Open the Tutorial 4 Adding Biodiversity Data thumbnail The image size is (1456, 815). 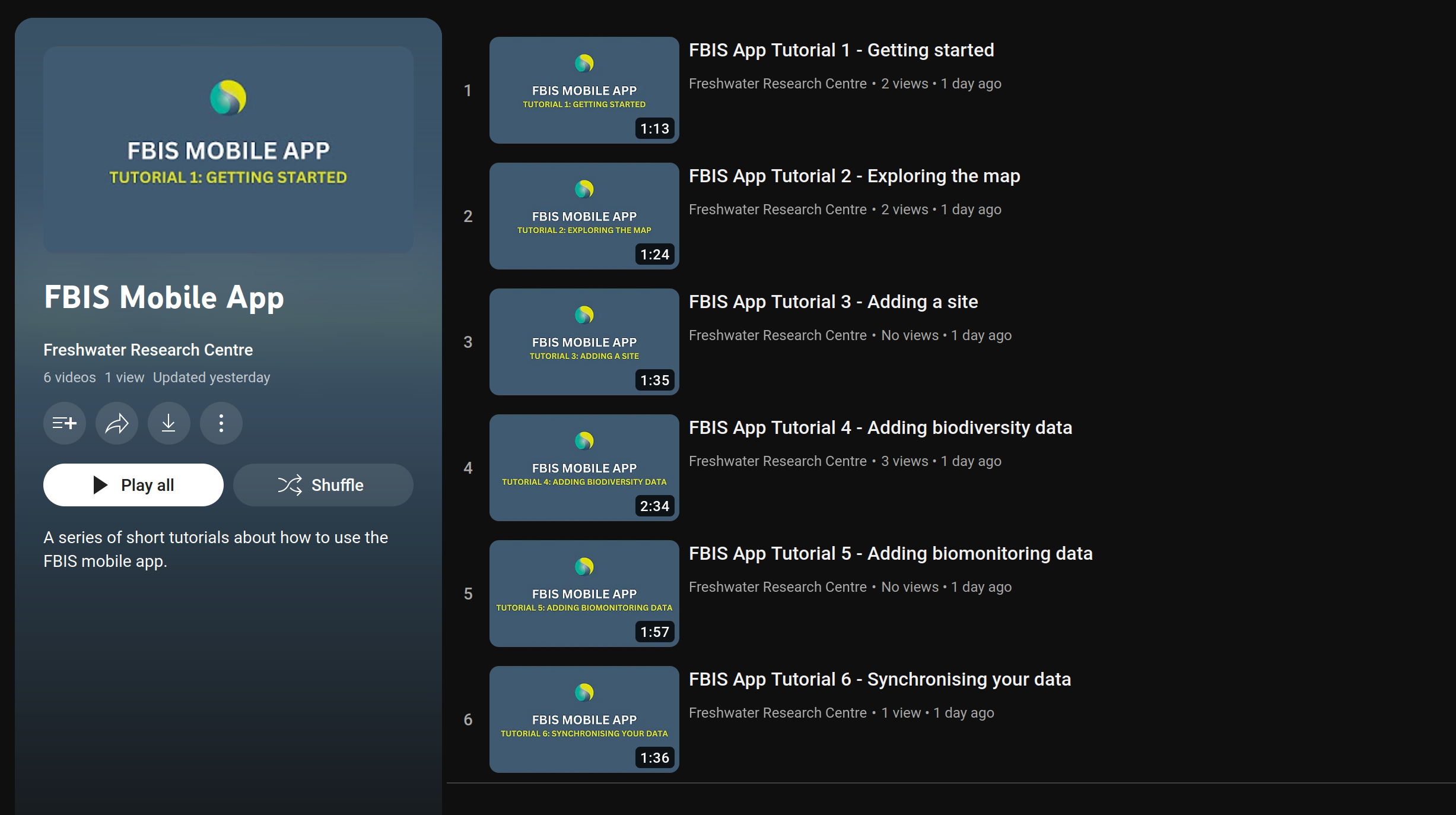584,468
